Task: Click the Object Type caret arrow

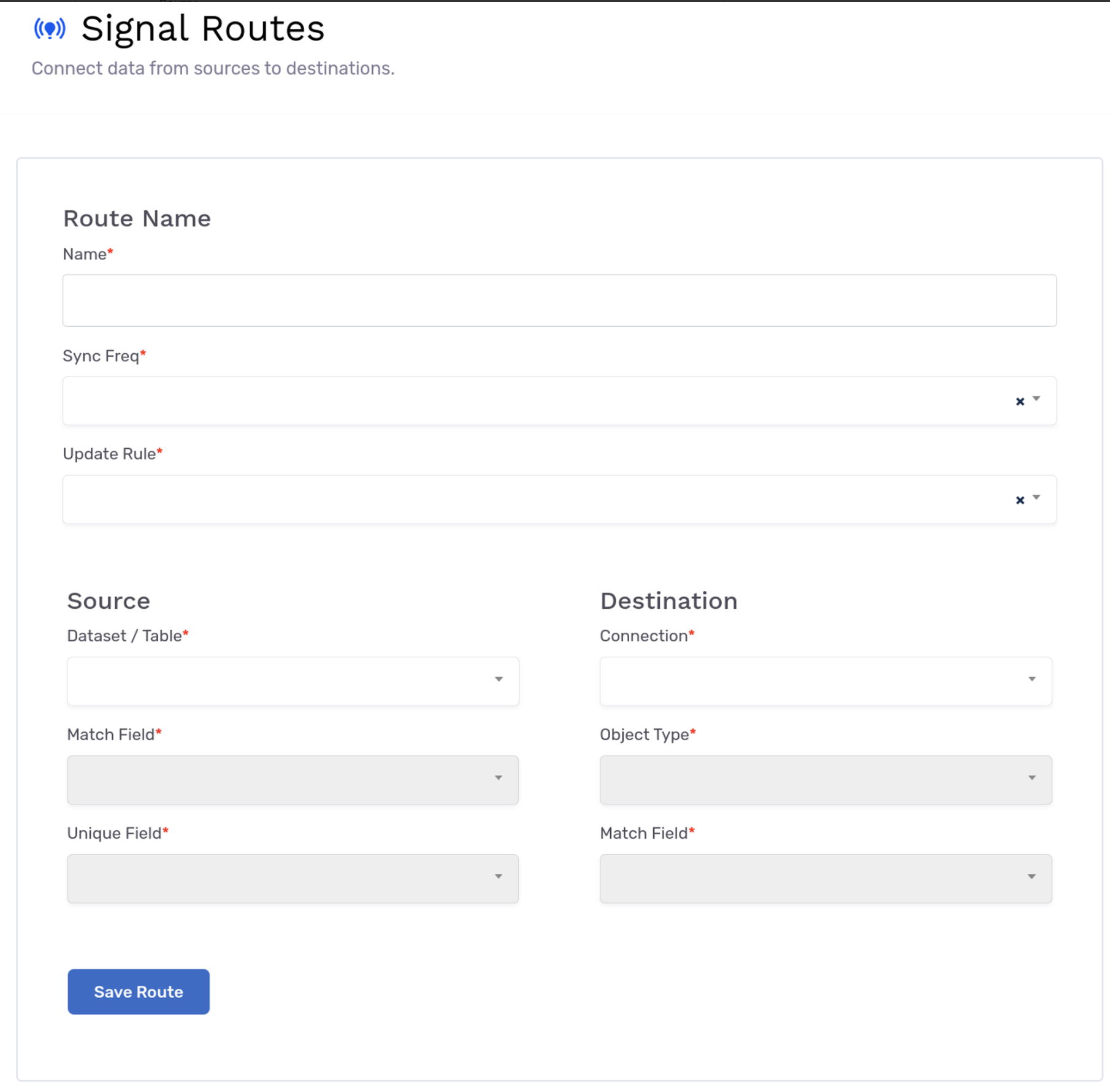Action: [1032, 778]
